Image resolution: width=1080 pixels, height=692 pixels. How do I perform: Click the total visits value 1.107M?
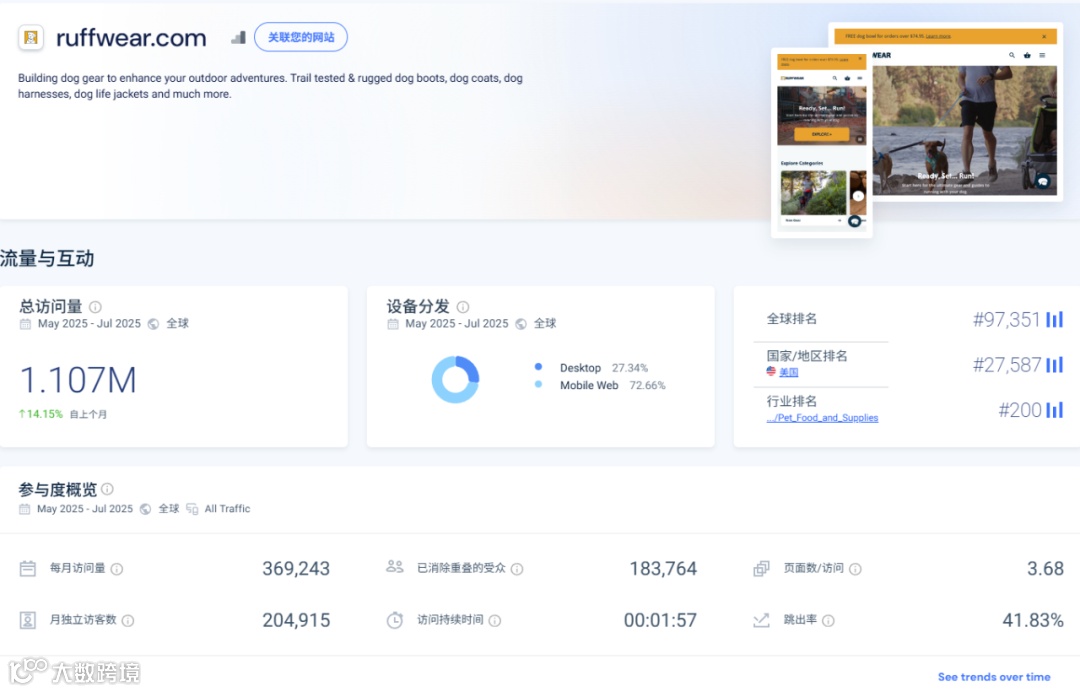78,380
